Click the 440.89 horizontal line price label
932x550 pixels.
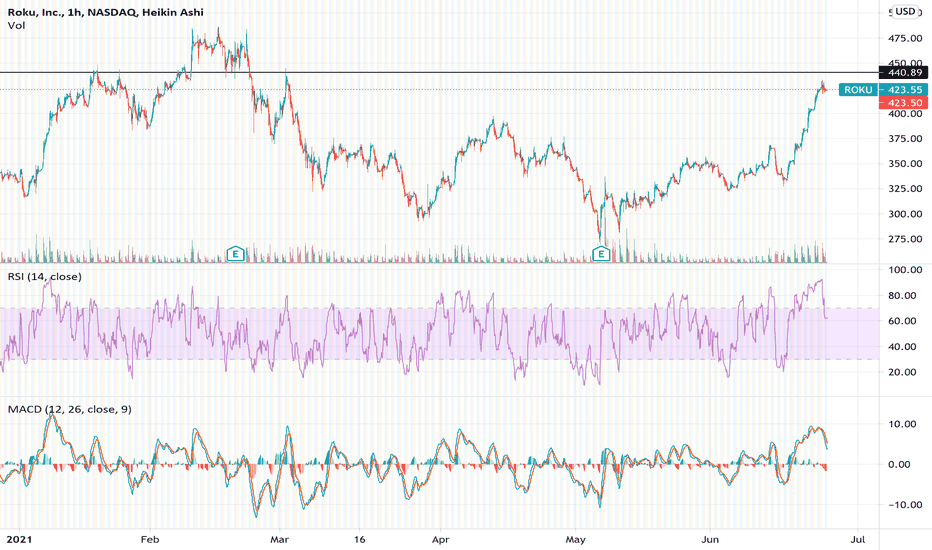point(904,73)
